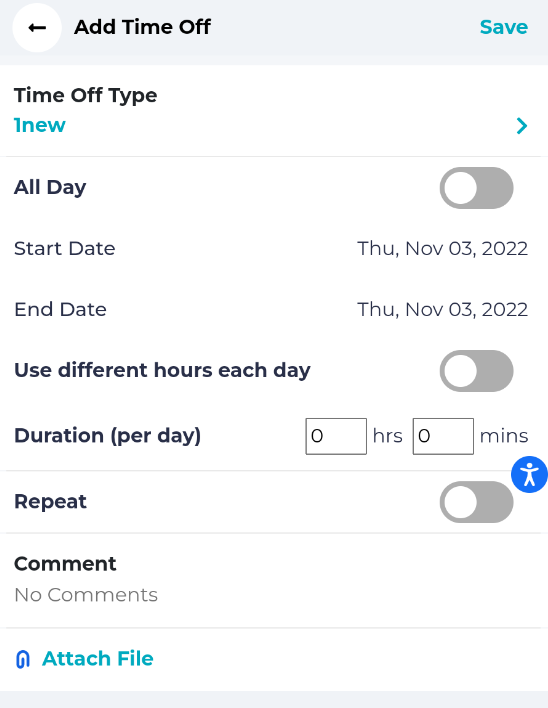Open the End Date picker value
This screenshot has width=548, height=708.
pyautogui.click(x=442, y=309)
